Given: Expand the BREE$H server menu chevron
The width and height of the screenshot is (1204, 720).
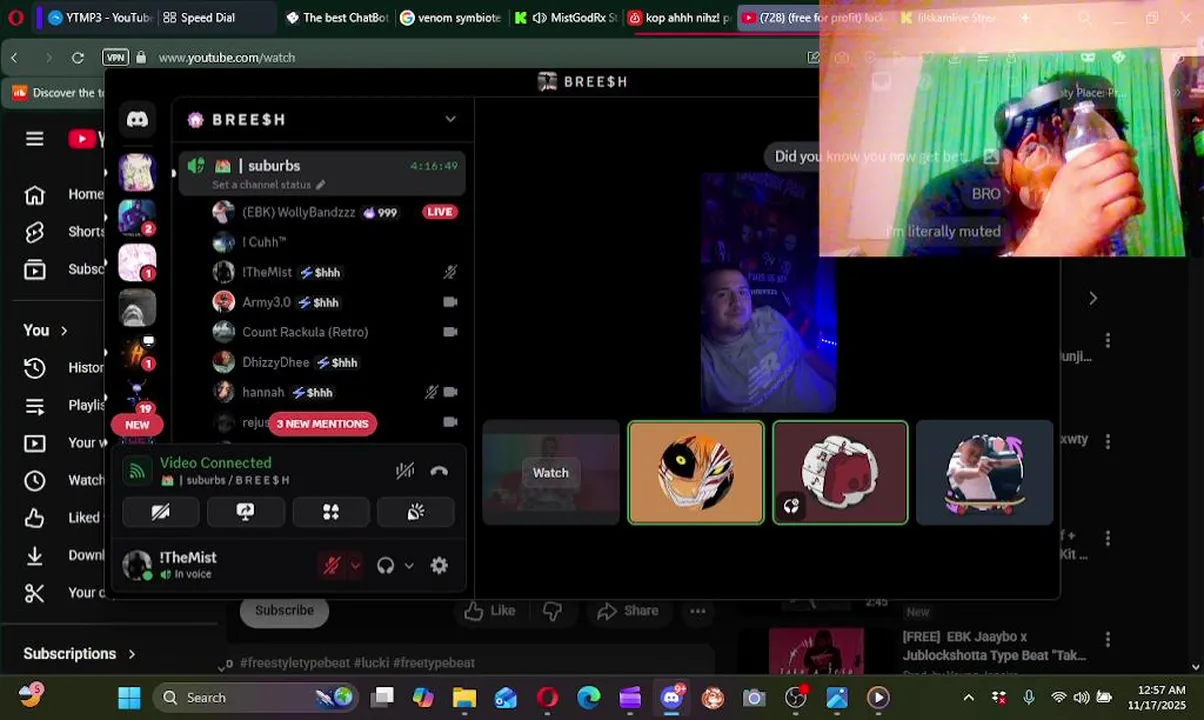Looking at the screenshot, I should 450,119.
